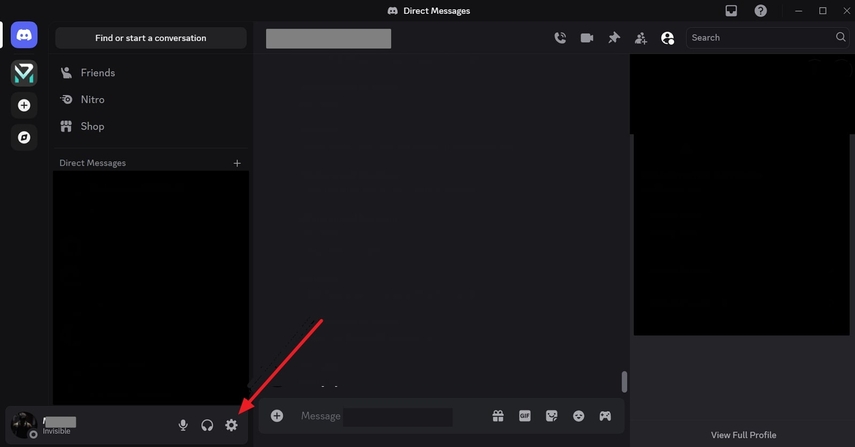Open Discord home Direct Messages icon

coord(24,35)
